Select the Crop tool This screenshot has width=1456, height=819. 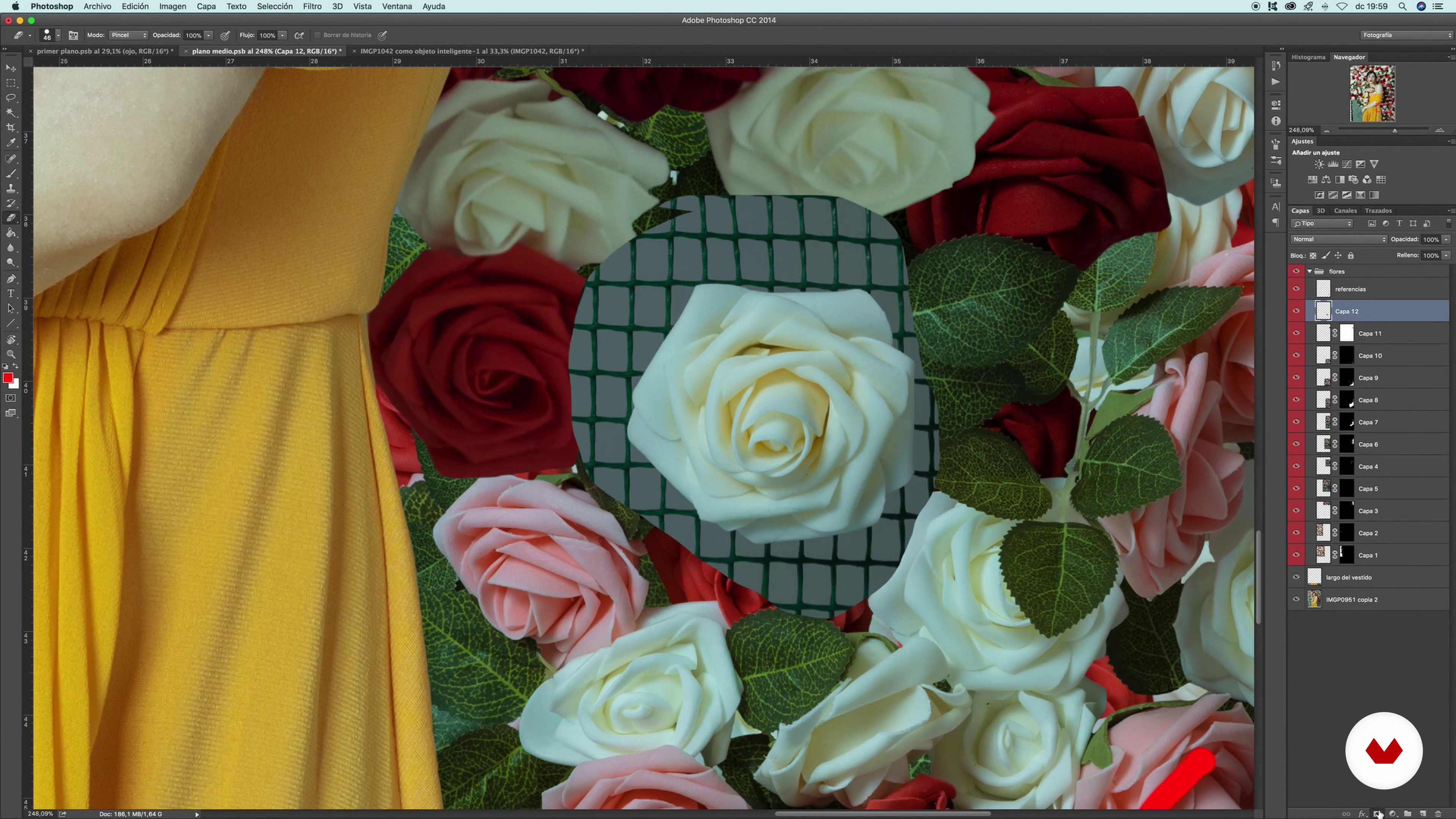[11, 128]
